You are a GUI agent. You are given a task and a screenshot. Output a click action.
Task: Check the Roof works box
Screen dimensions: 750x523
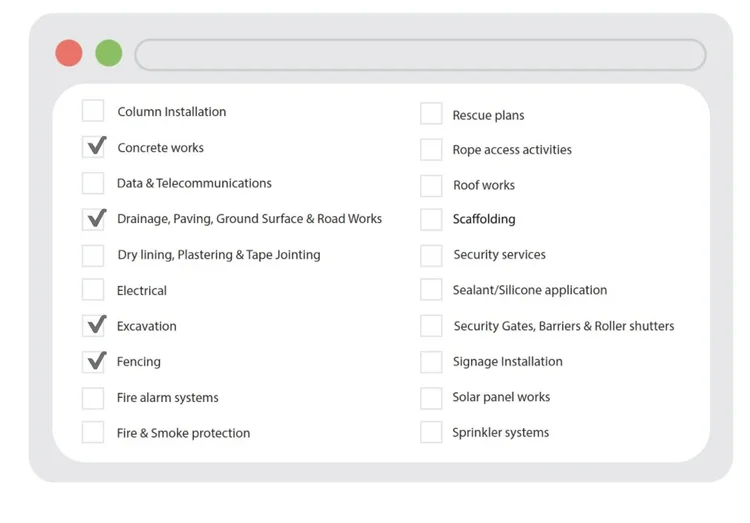431,185
